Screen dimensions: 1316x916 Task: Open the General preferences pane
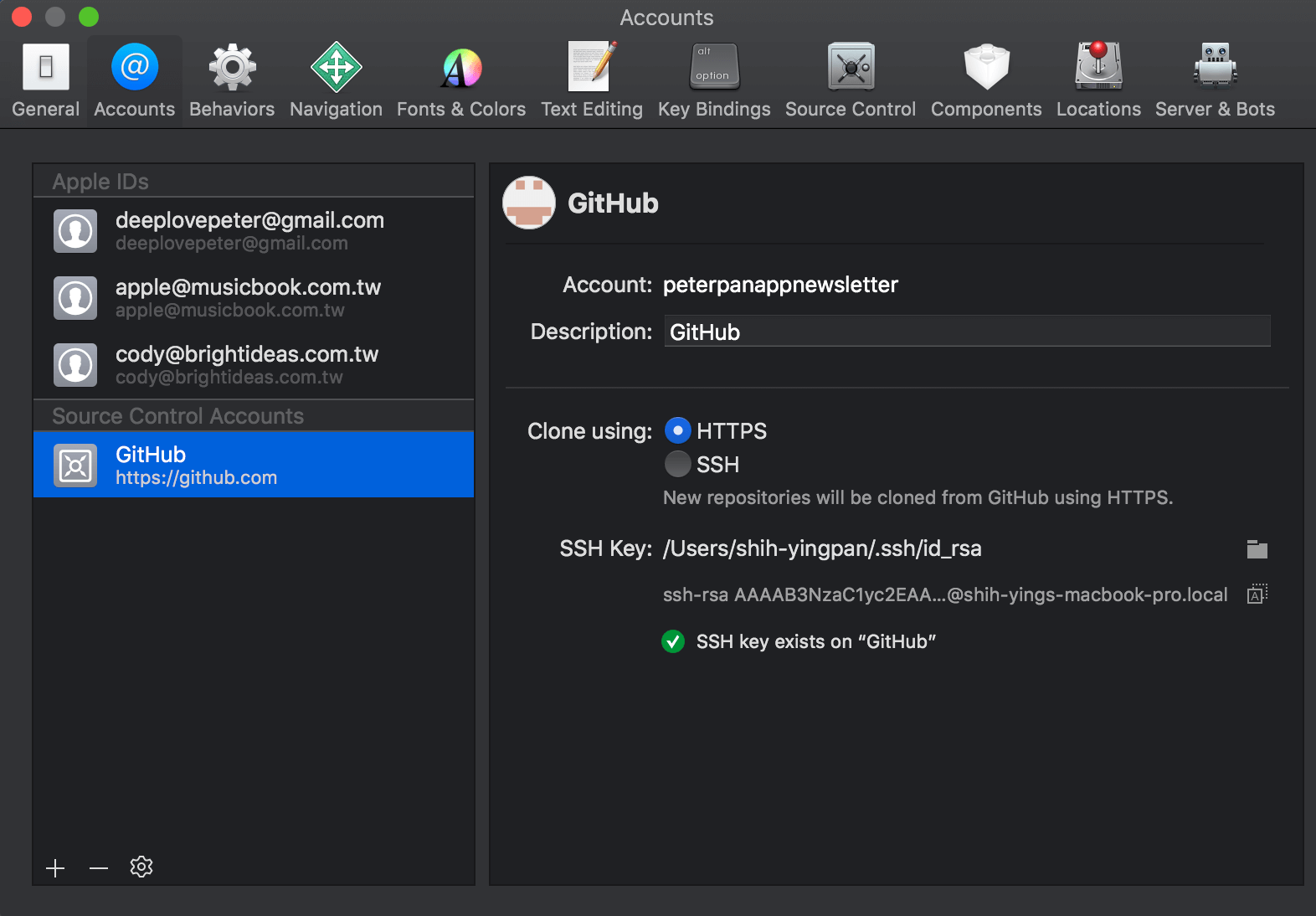(x=46, y=81)
